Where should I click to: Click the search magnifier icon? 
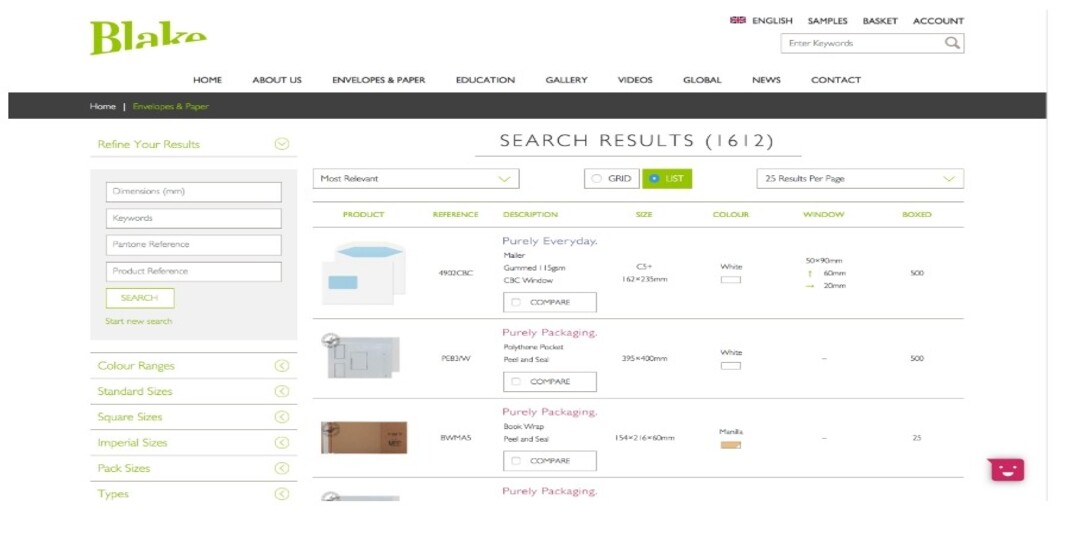click(x=952, y=43)
